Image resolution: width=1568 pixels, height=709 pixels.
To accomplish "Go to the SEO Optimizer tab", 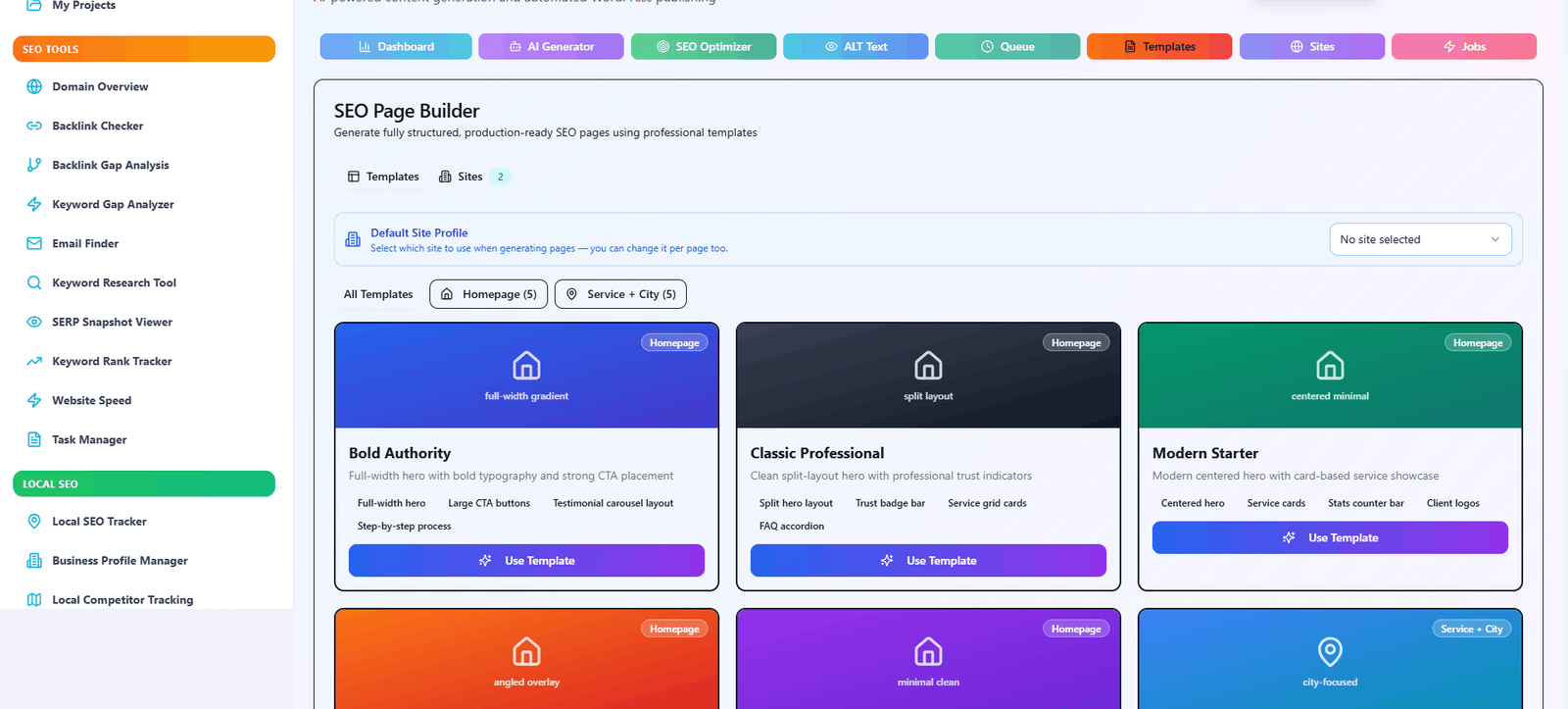I will 704,46.
